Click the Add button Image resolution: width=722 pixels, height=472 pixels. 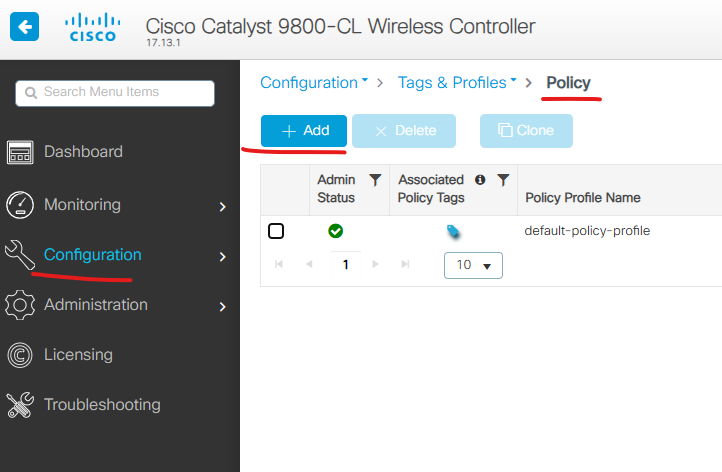(304, 131)
